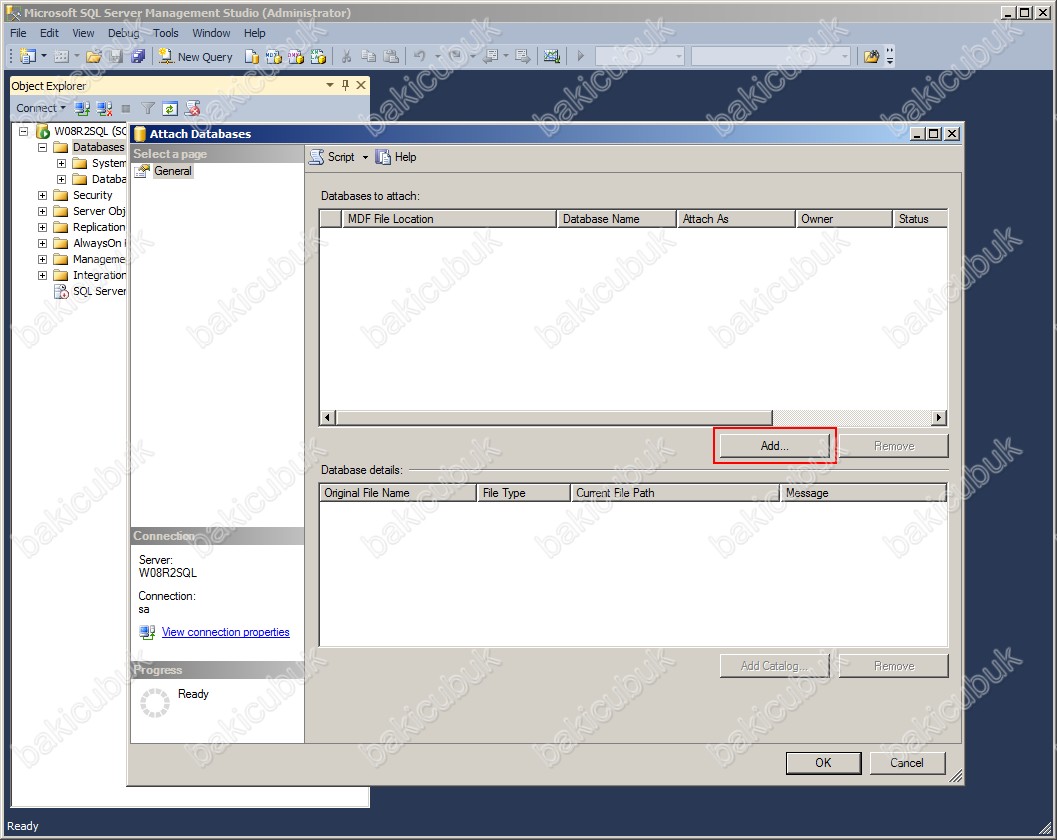Click the Refresh icon in Object Explorer
Image resolution: width=1057 pixels, height=840 pixels.
click(170, 108)
